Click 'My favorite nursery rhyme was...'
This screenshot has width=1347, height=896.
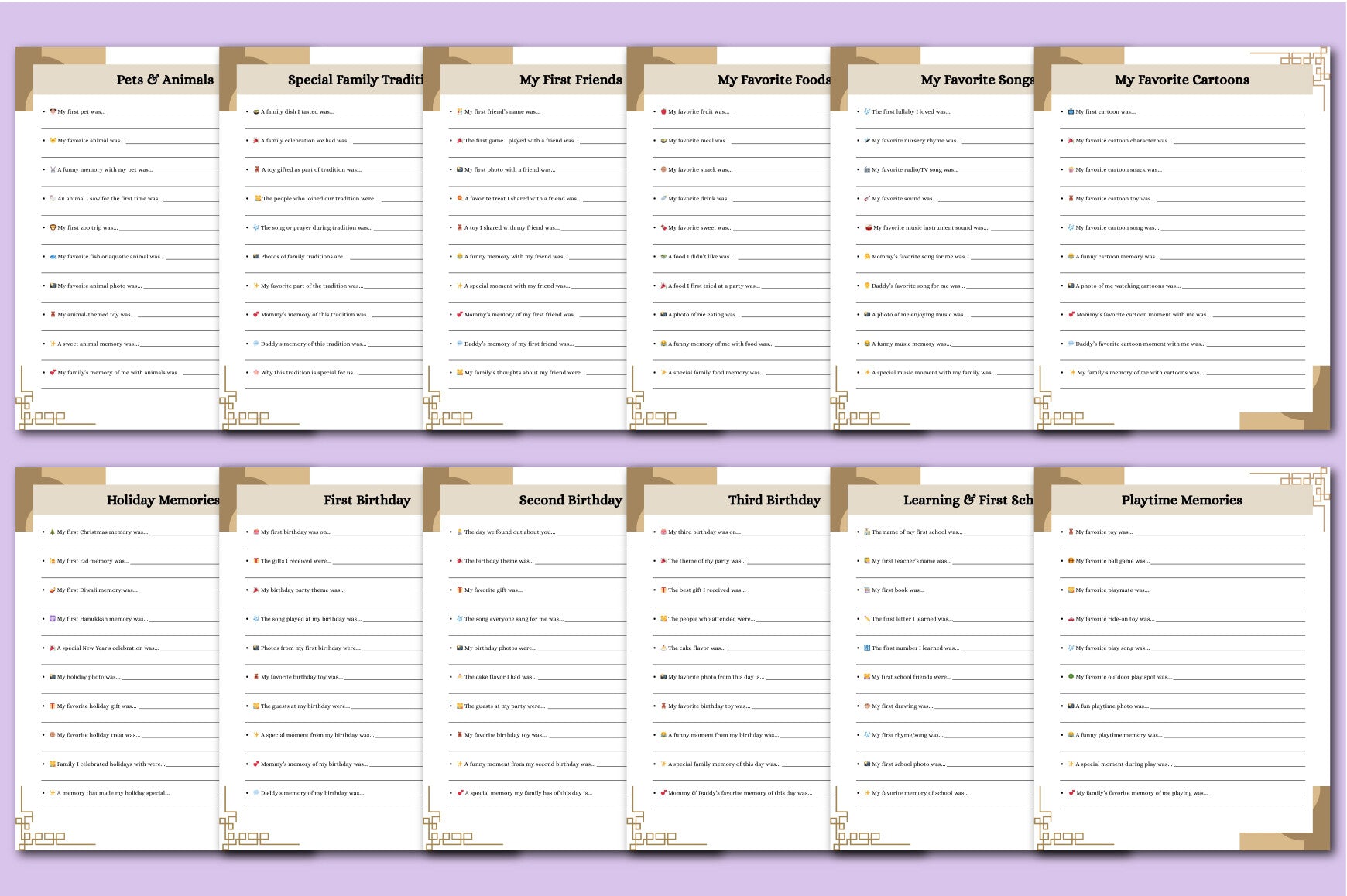[x=916, y=141]
